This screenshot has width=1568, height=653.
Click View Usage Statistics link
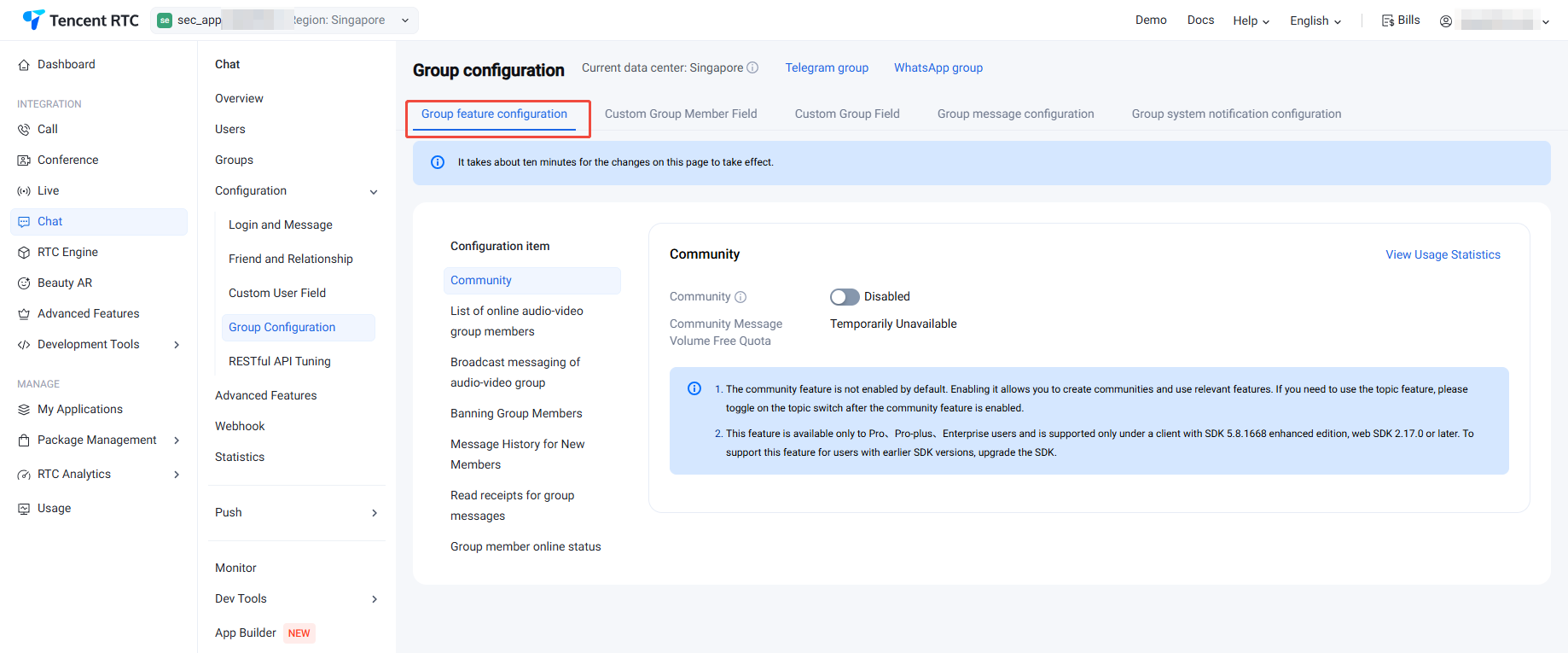coord(1443,254)
